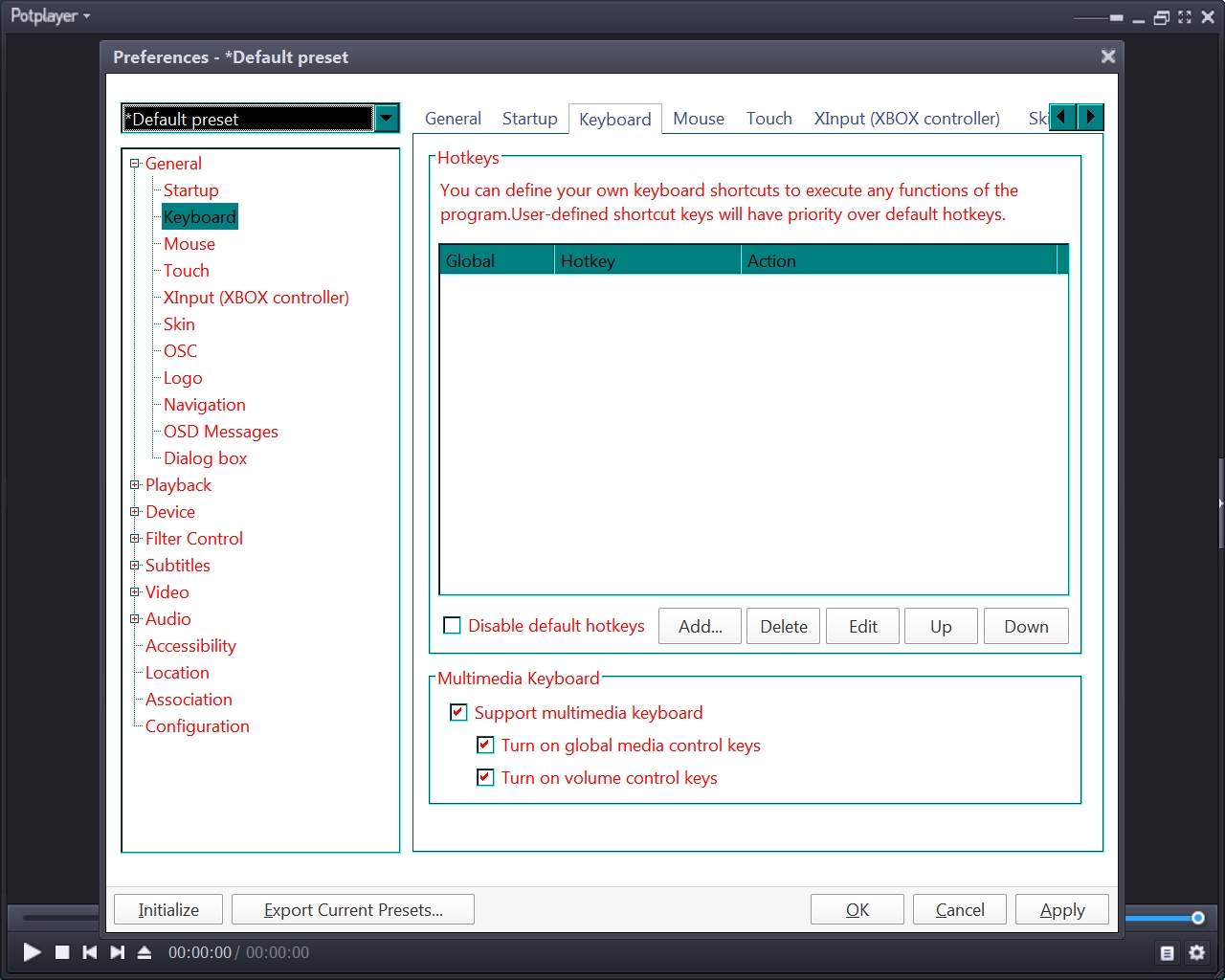The width and height of the screenshot is (1225, 980).
Task: Click the Initialize button
Action: (168, 909)
